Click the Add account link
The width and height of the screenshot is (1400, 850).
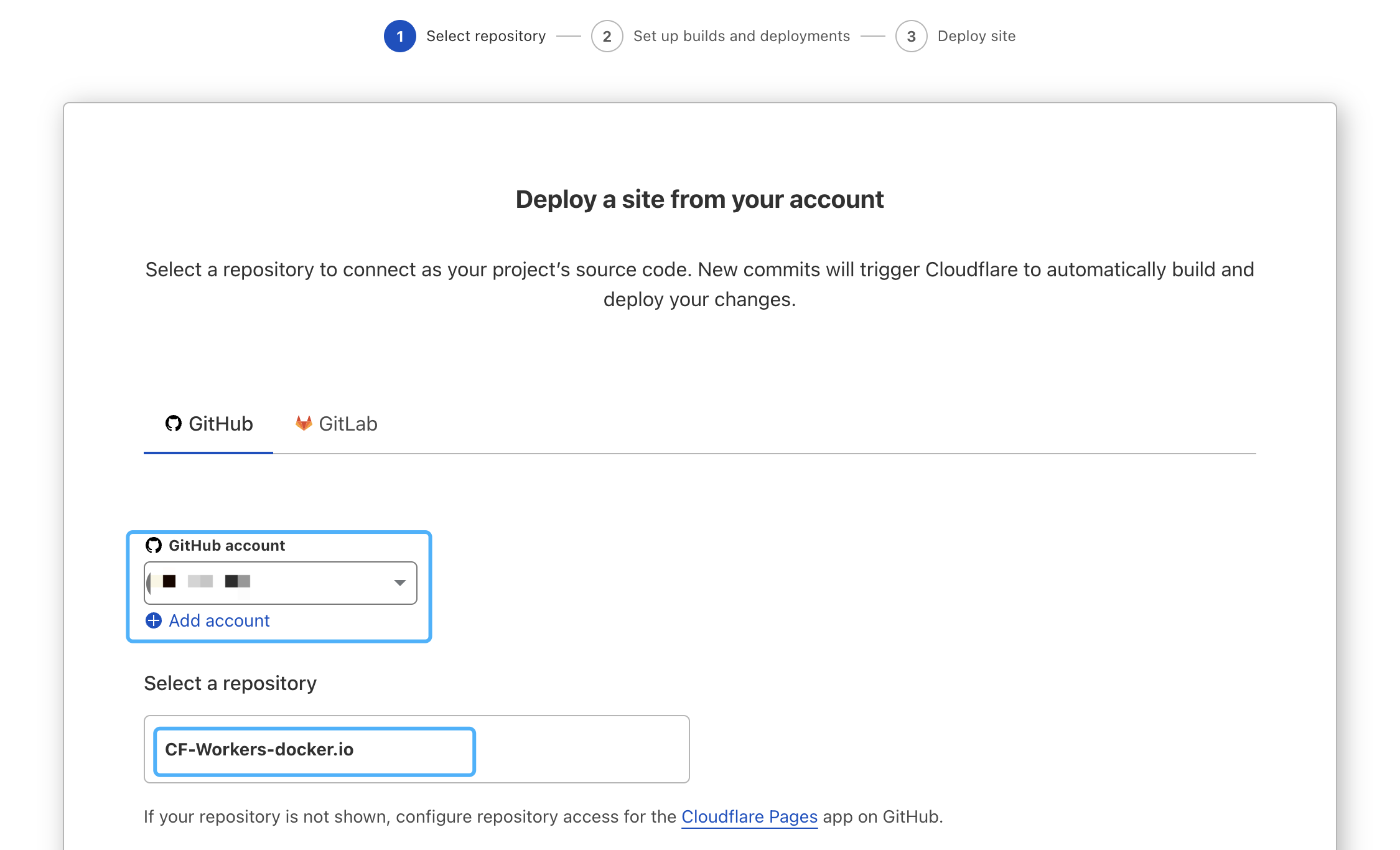pos(219,620)
